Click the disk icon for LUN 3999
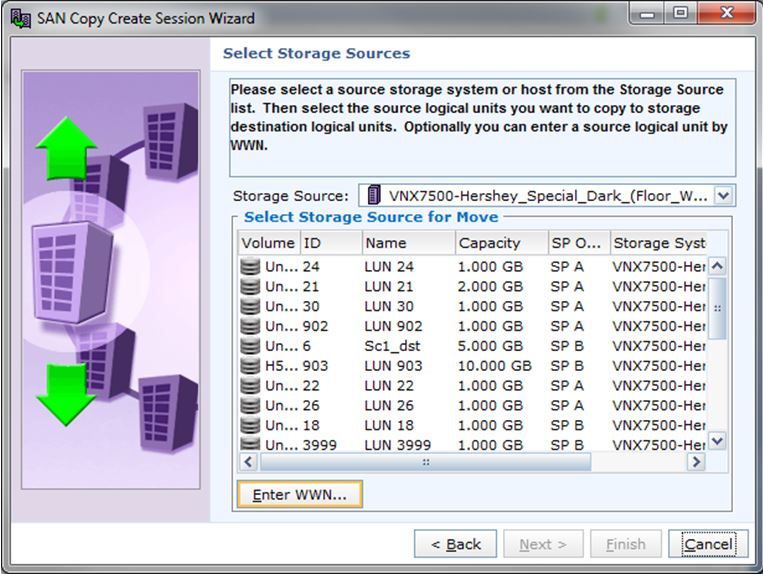This screenshot has height=576, width=763. 251,444
